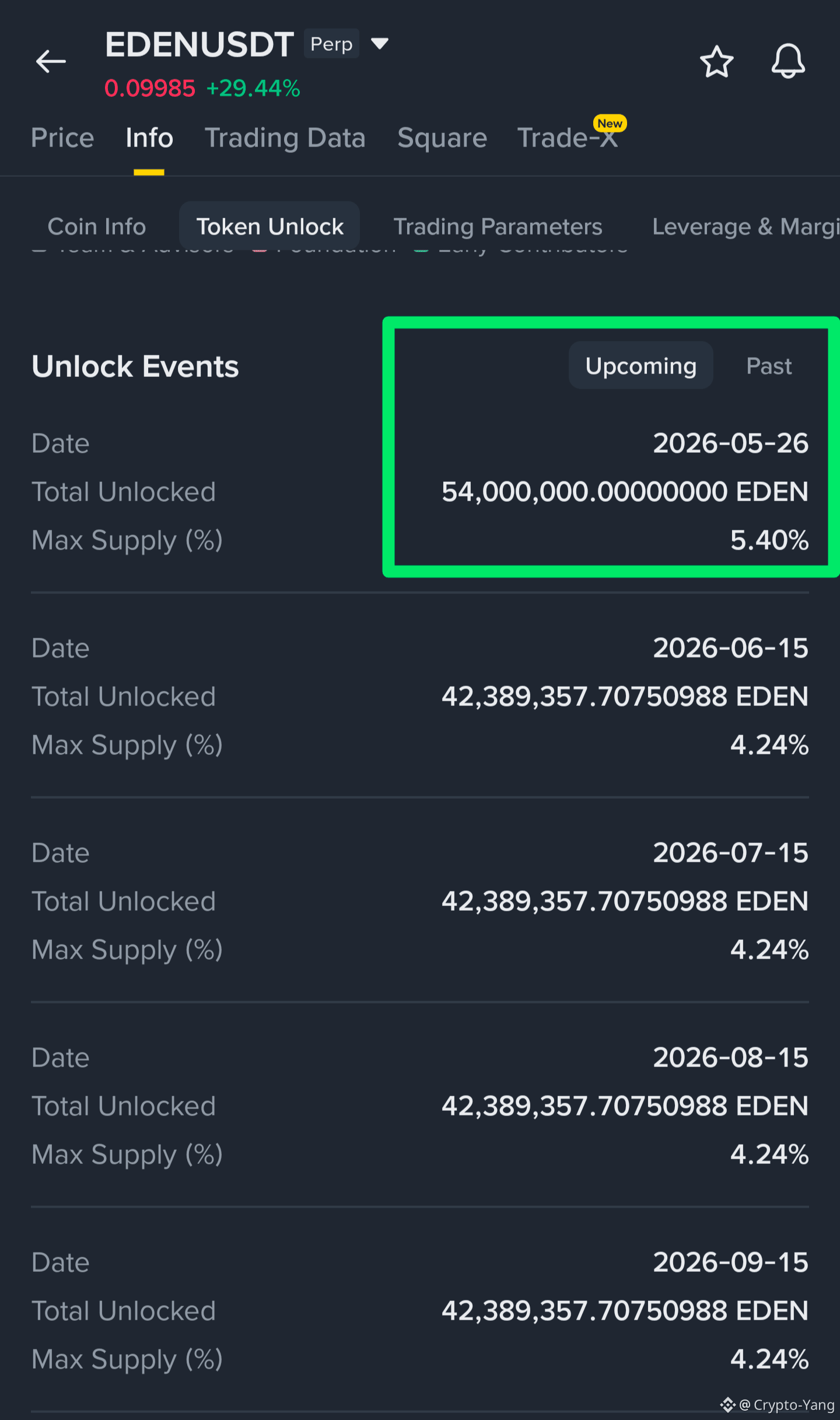Open Trading Parameters sub-tab

[498, 226]
